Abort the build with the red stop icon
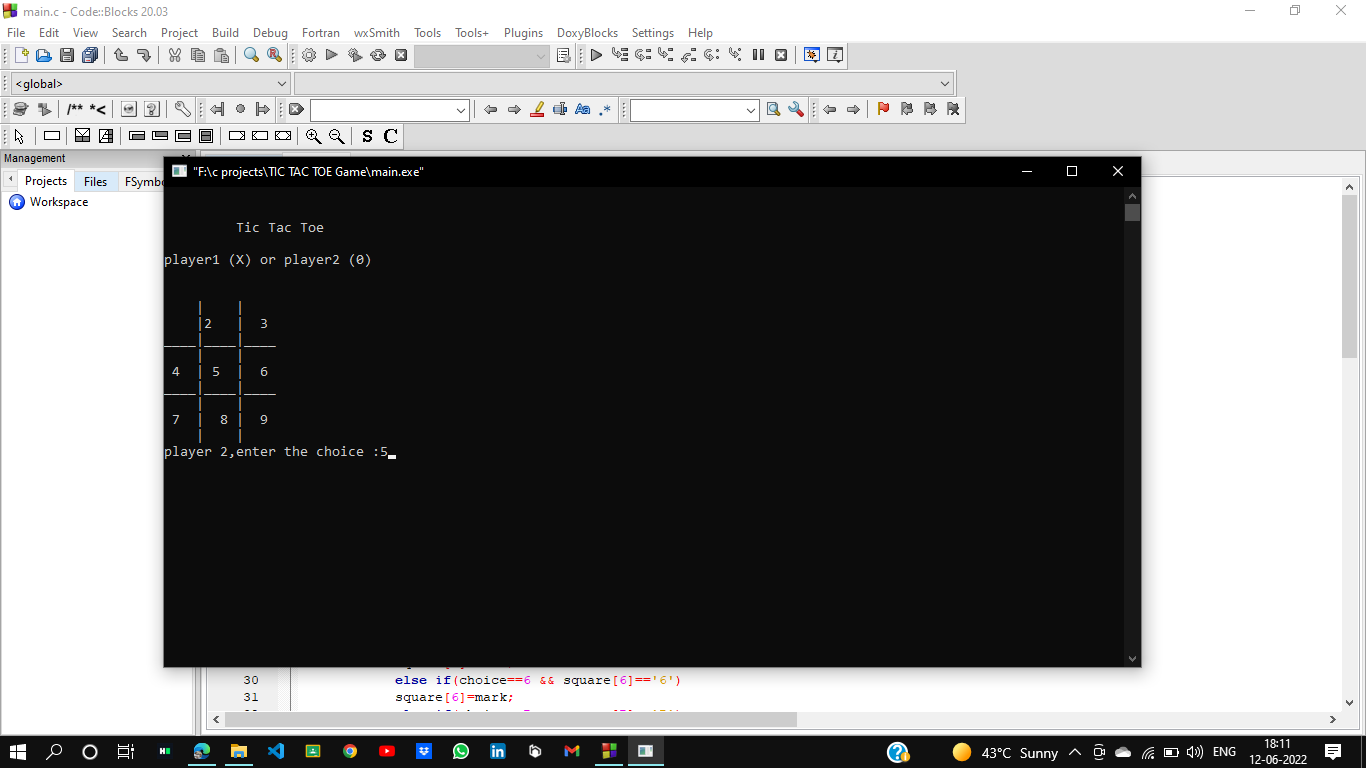This screenshot has height=768, width=1366. [401, 55]
